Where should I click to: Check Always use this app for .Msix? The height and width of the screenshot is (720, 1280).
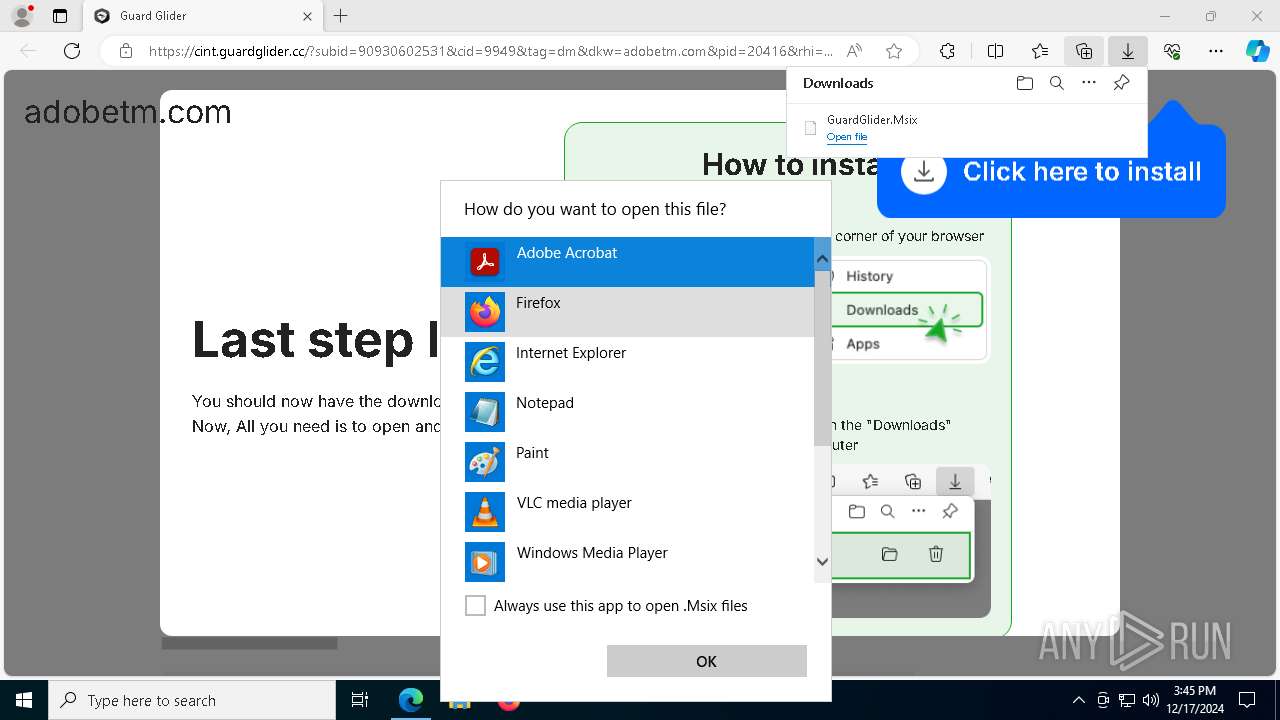tap(476, 606)
